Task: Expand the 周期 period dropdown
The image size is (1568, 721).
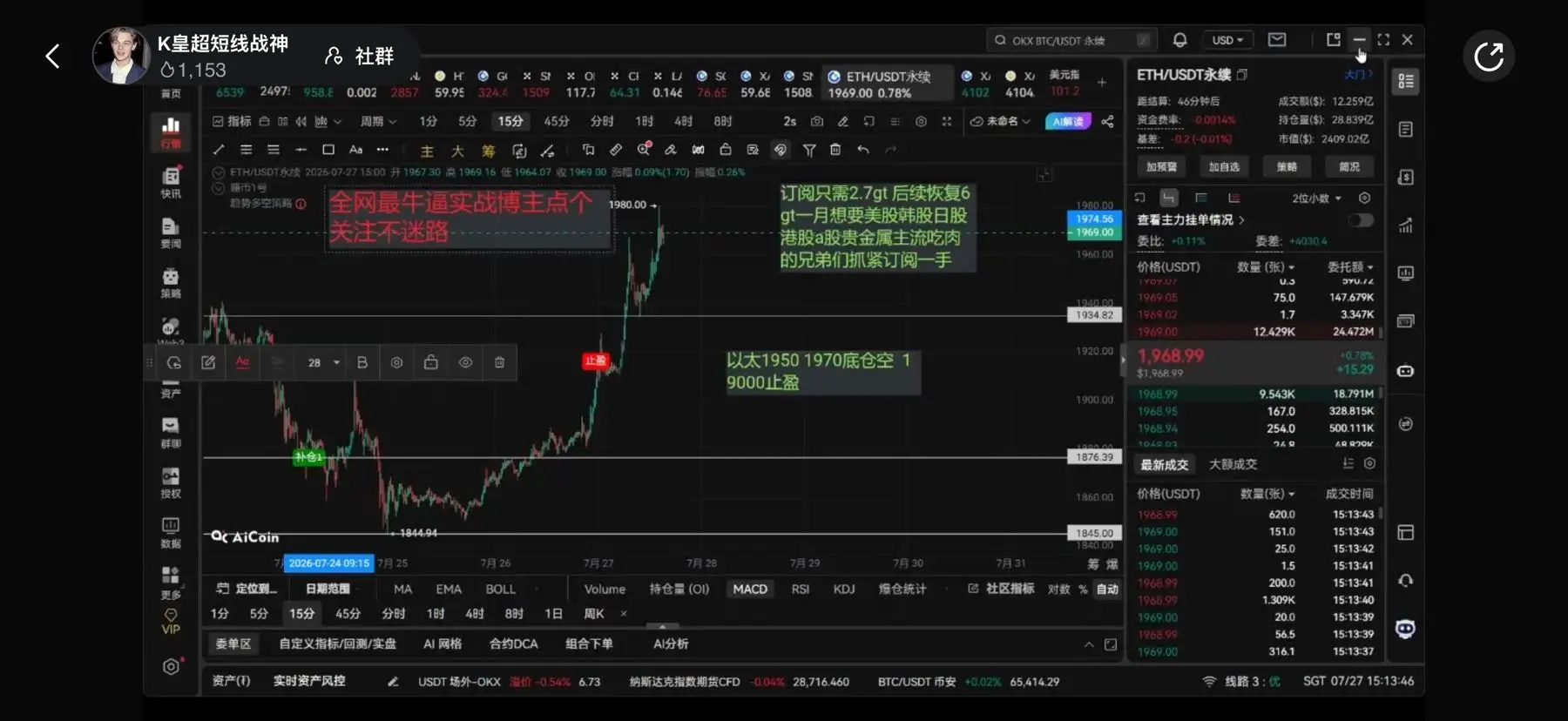Action: [x=378, y=121]
